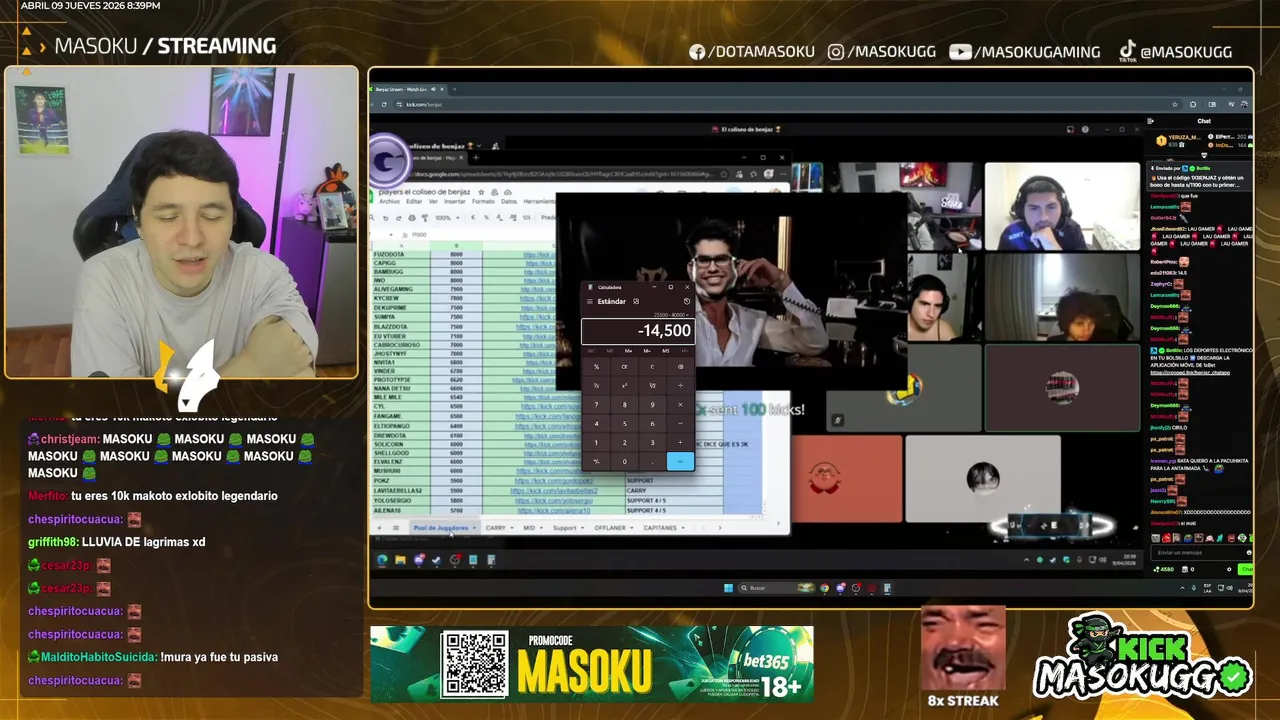
Task: Open dropdown arrow on MID sheet tab
Action: 541,528
